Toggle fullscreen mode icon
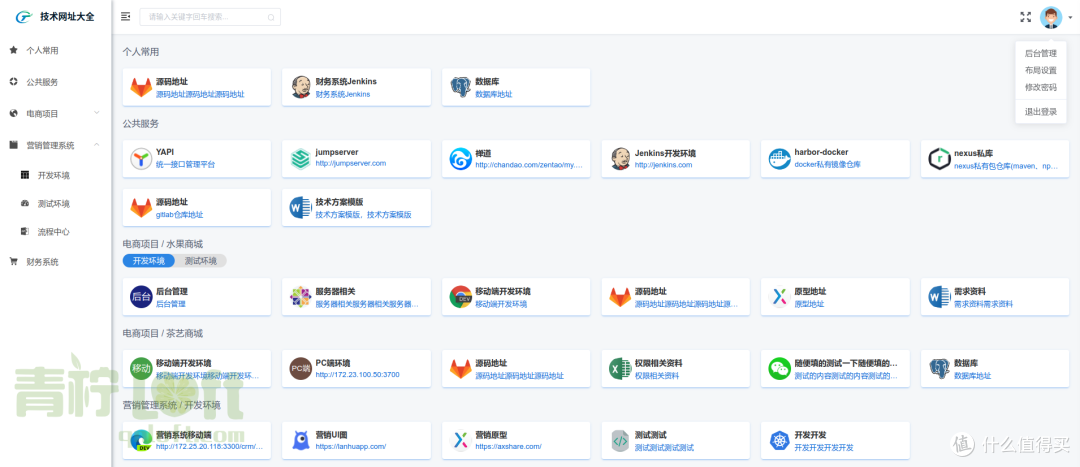Image resolution: width=1080 pixels, height=467 pixels. coord(1026,17)
